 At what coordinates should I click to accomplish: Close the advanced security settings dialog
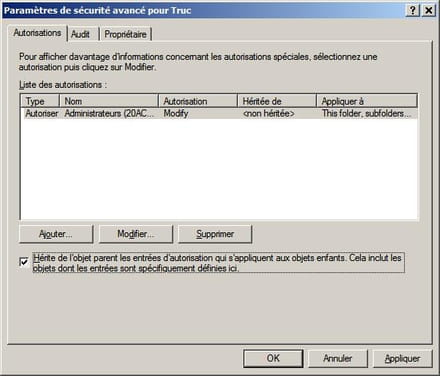pyautogui.click(x=428, y=10)
